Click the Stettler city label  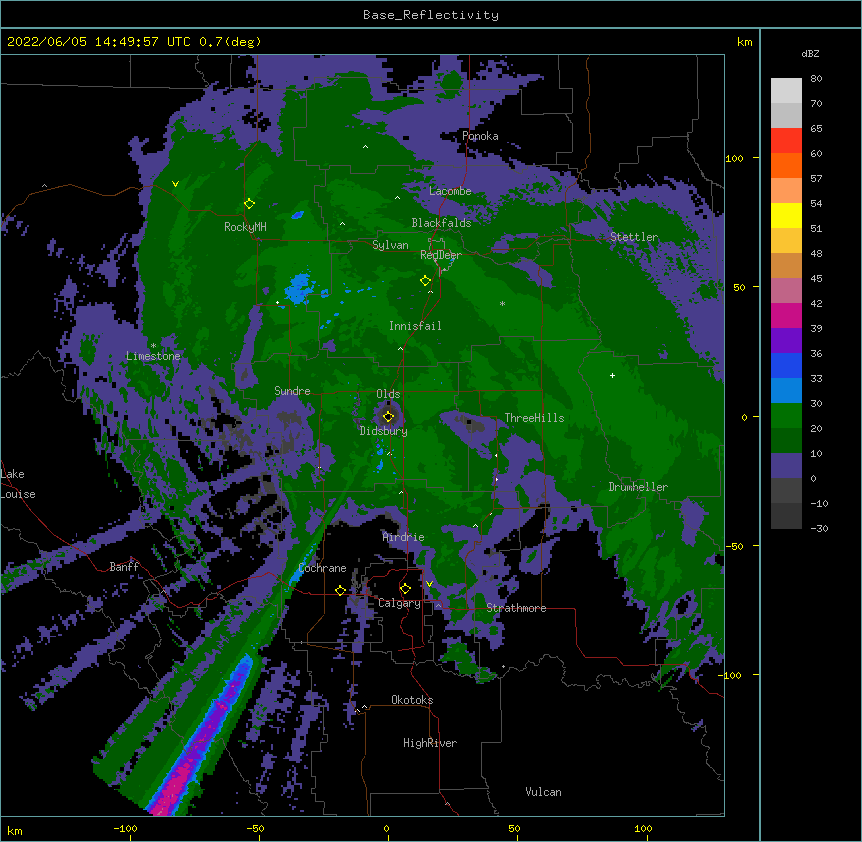point(634,237)
